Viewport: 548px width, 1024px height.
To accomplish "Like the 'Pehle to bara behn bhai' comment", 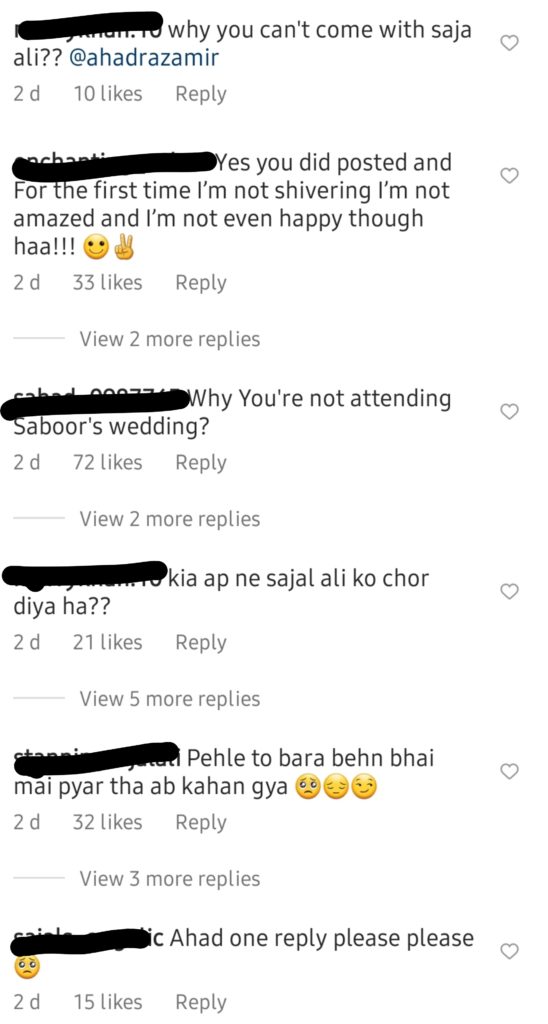I will pyautogui.click(x=509, y=771).
